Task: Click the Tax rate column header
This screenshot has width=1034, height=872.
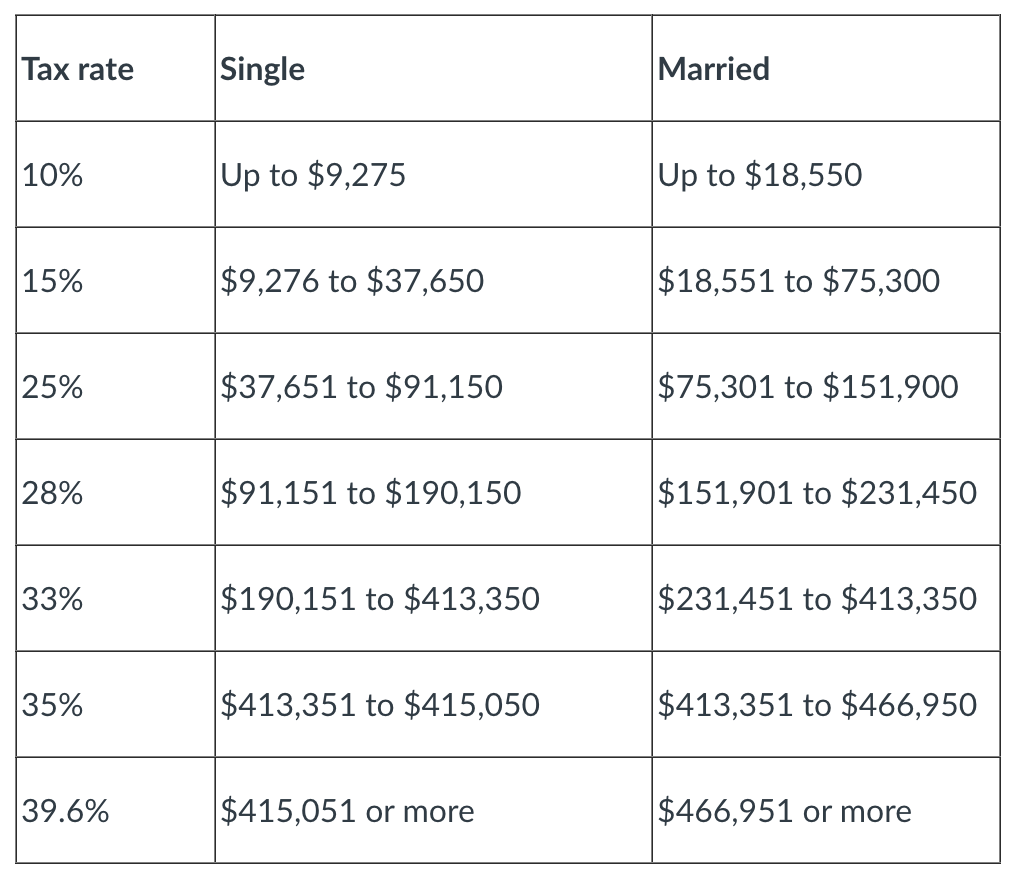Action: 78,69
